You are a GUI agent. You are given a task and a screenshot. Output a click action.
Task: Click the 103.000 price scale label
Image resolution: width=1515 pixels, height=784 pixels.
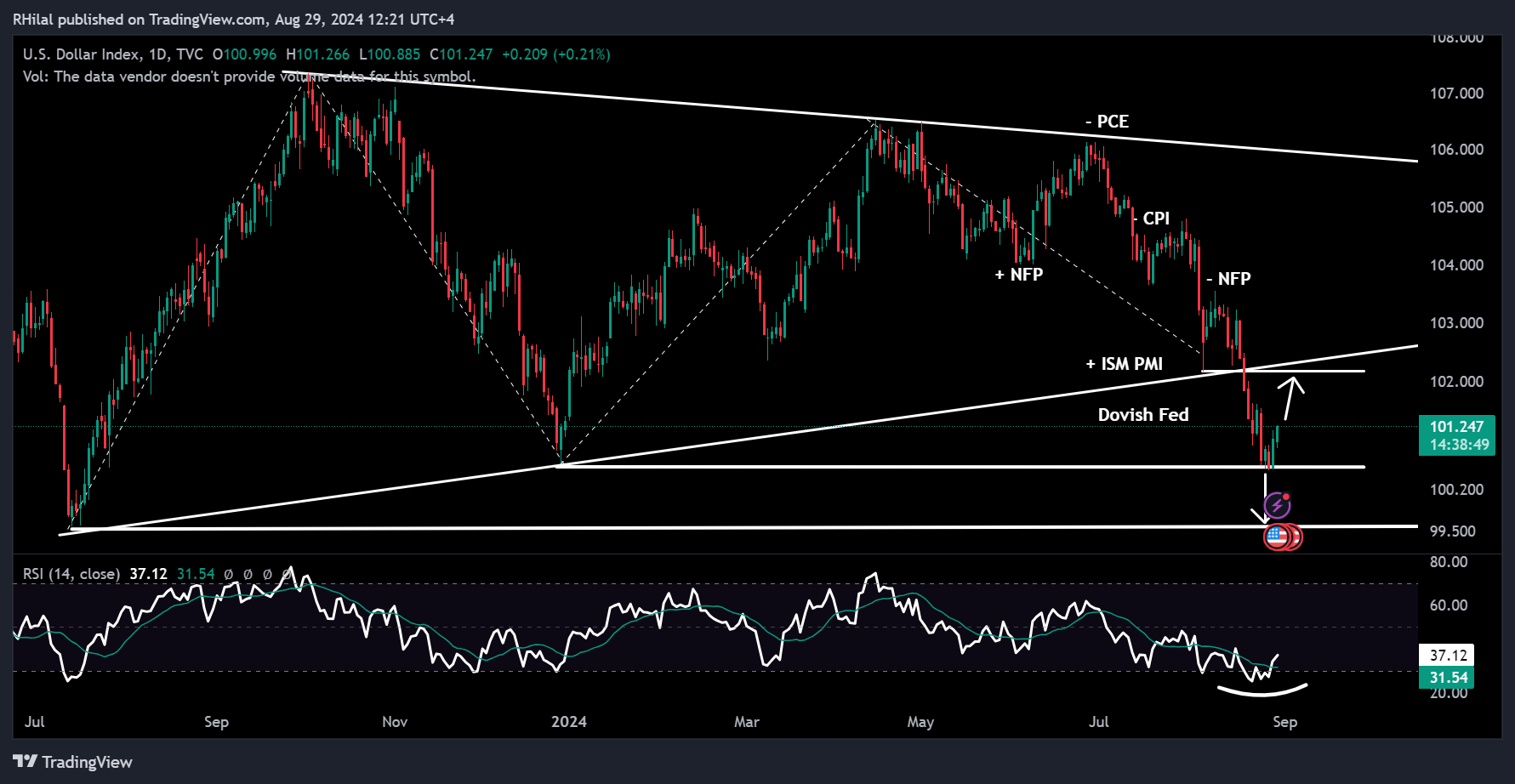pyautogui.click(x=1457, y=323)
